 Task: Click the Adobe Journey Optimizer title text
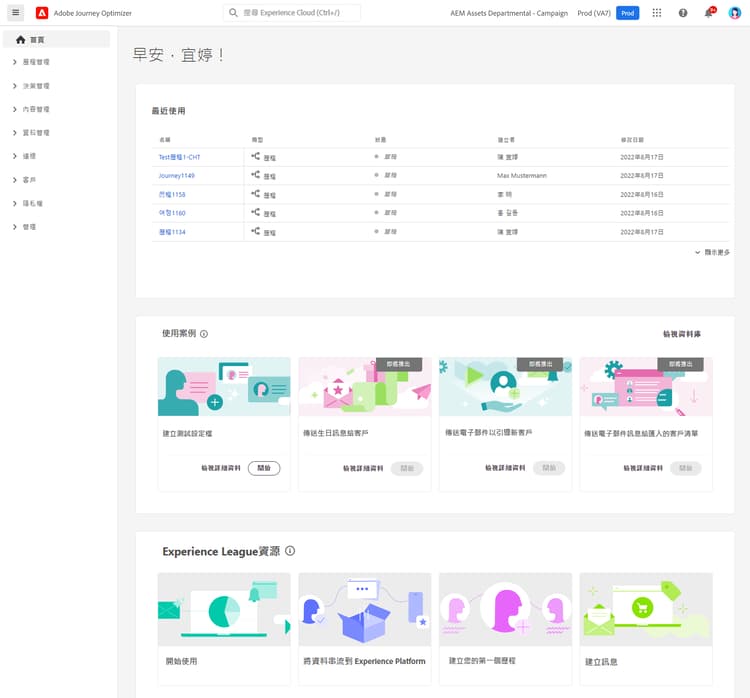click(x=93, y=13)
